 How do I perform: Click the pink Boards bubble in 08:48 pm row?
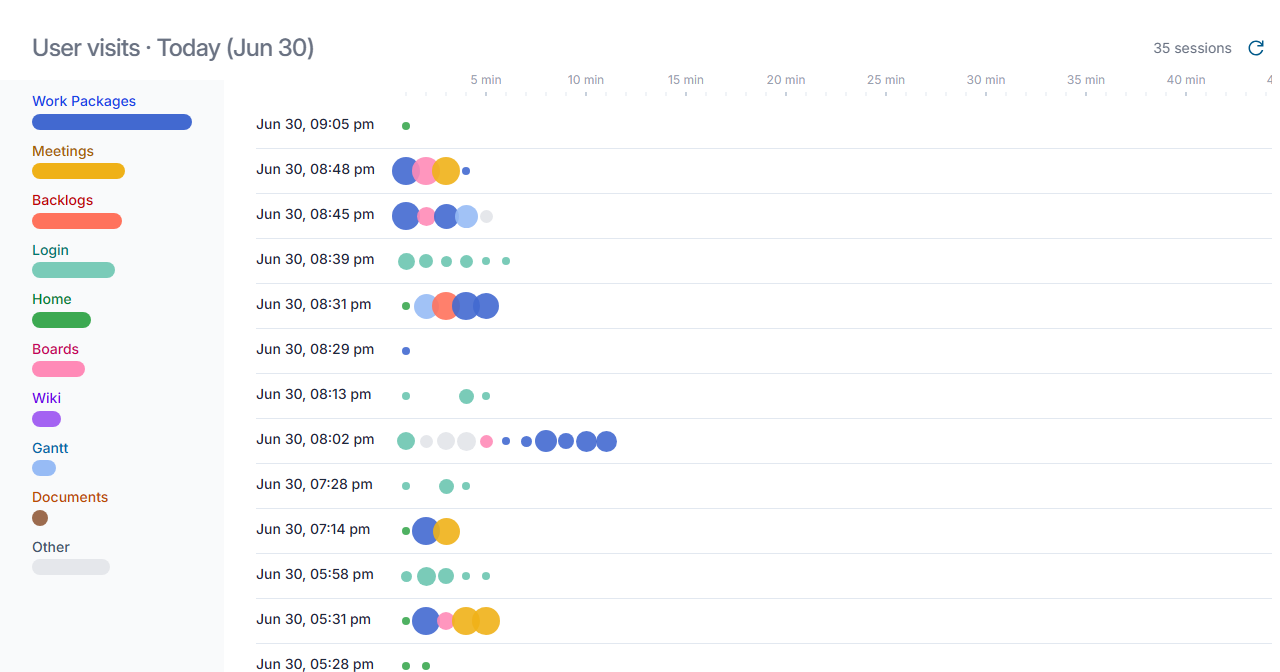[426, 171]
